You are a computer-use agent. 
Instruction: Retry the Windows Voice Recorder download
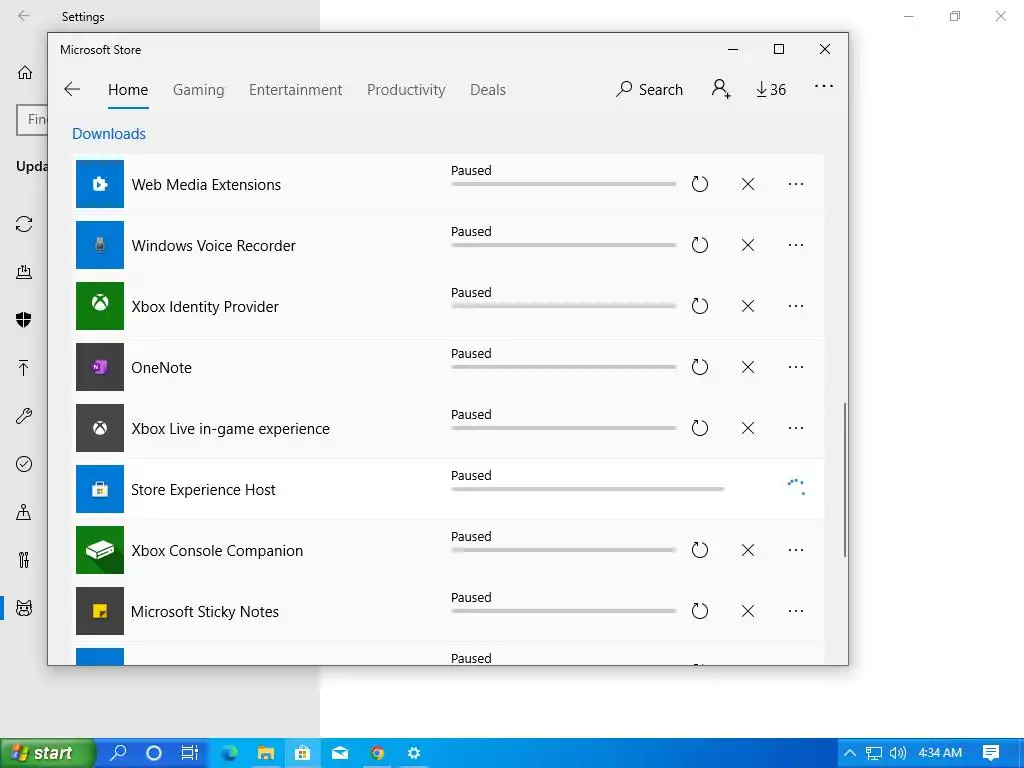pos(699,245)
